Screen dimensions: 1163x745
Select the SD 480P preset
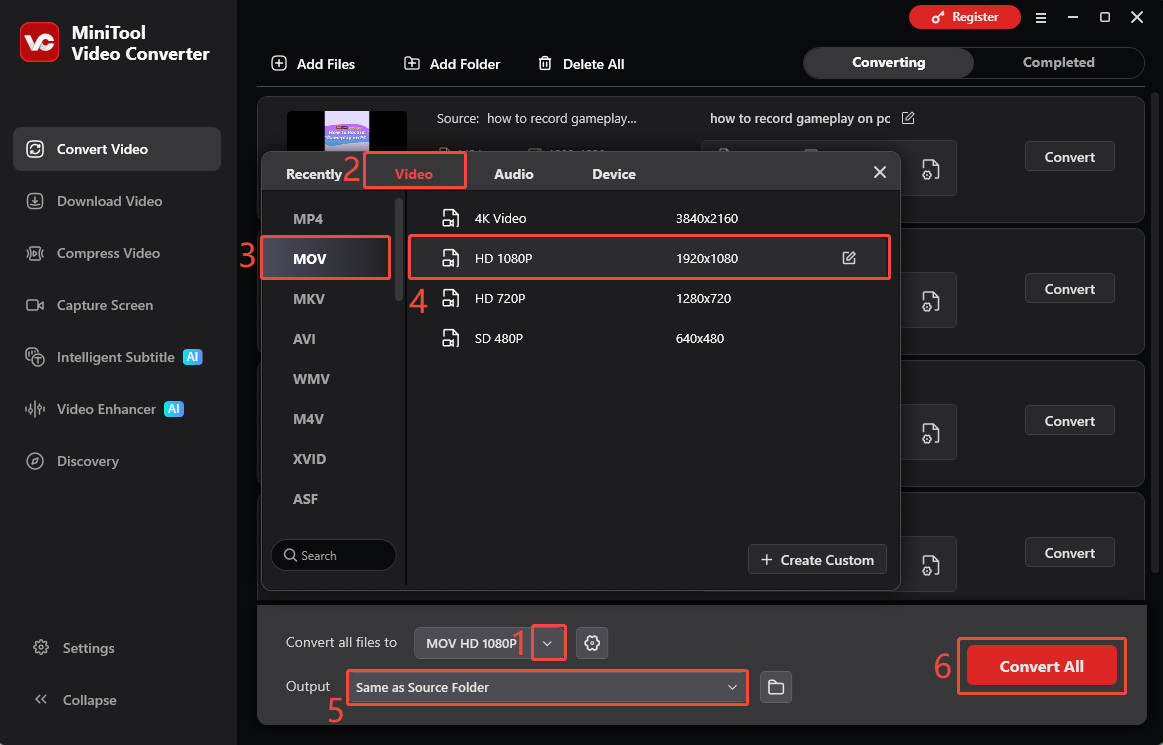pyautogui.click(x=649, y=338)
